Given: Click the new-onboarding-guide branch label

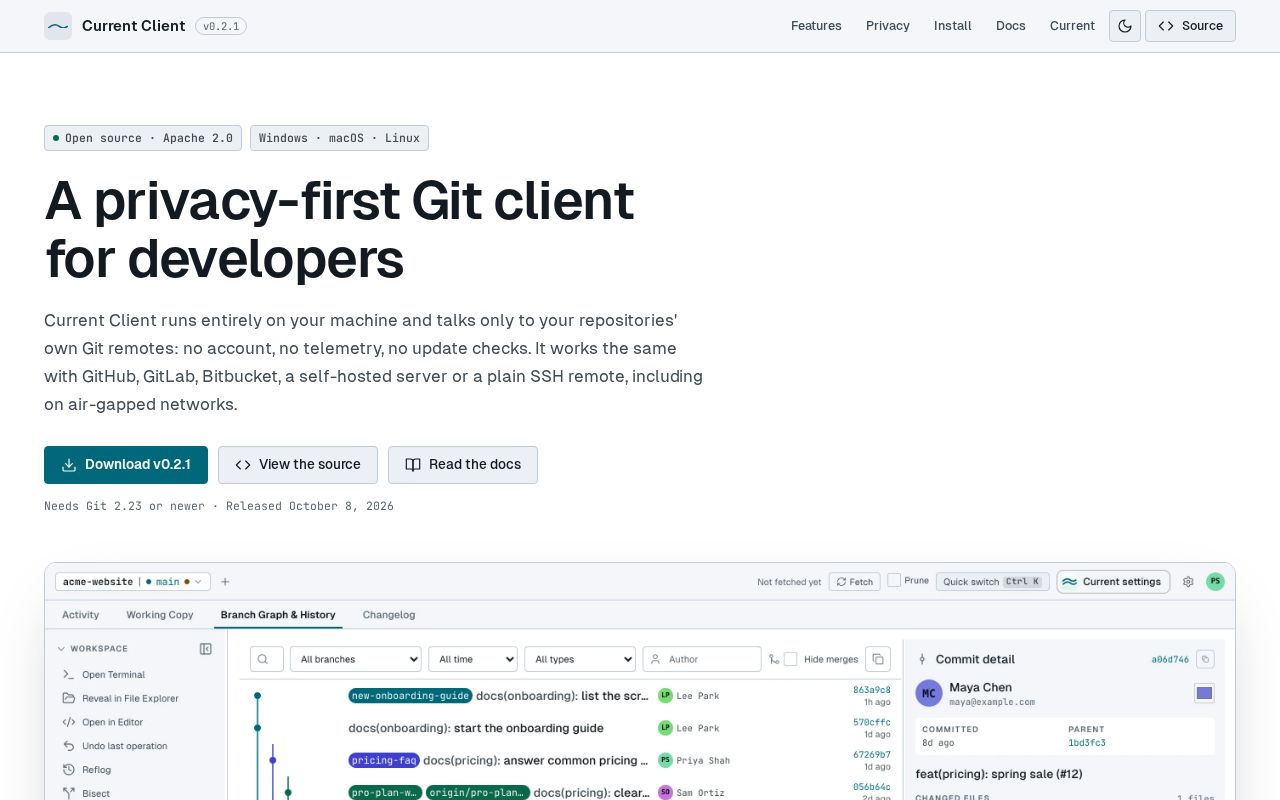Looking at the screenshot, I should [410, 696].
